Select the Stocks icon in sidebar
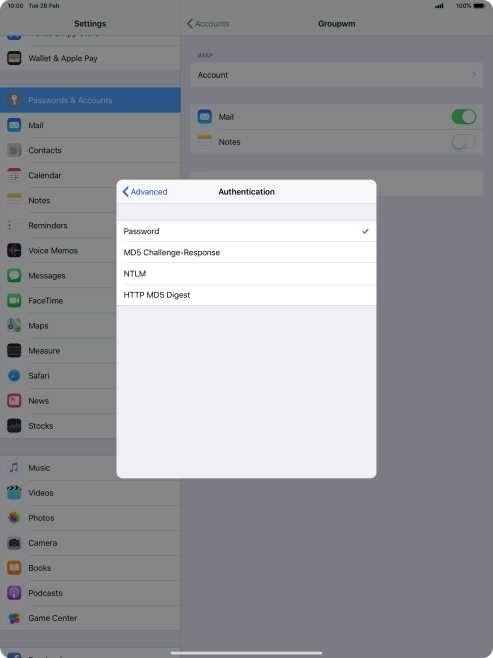The height and width of the screenshot is (658, 493). 14,426
